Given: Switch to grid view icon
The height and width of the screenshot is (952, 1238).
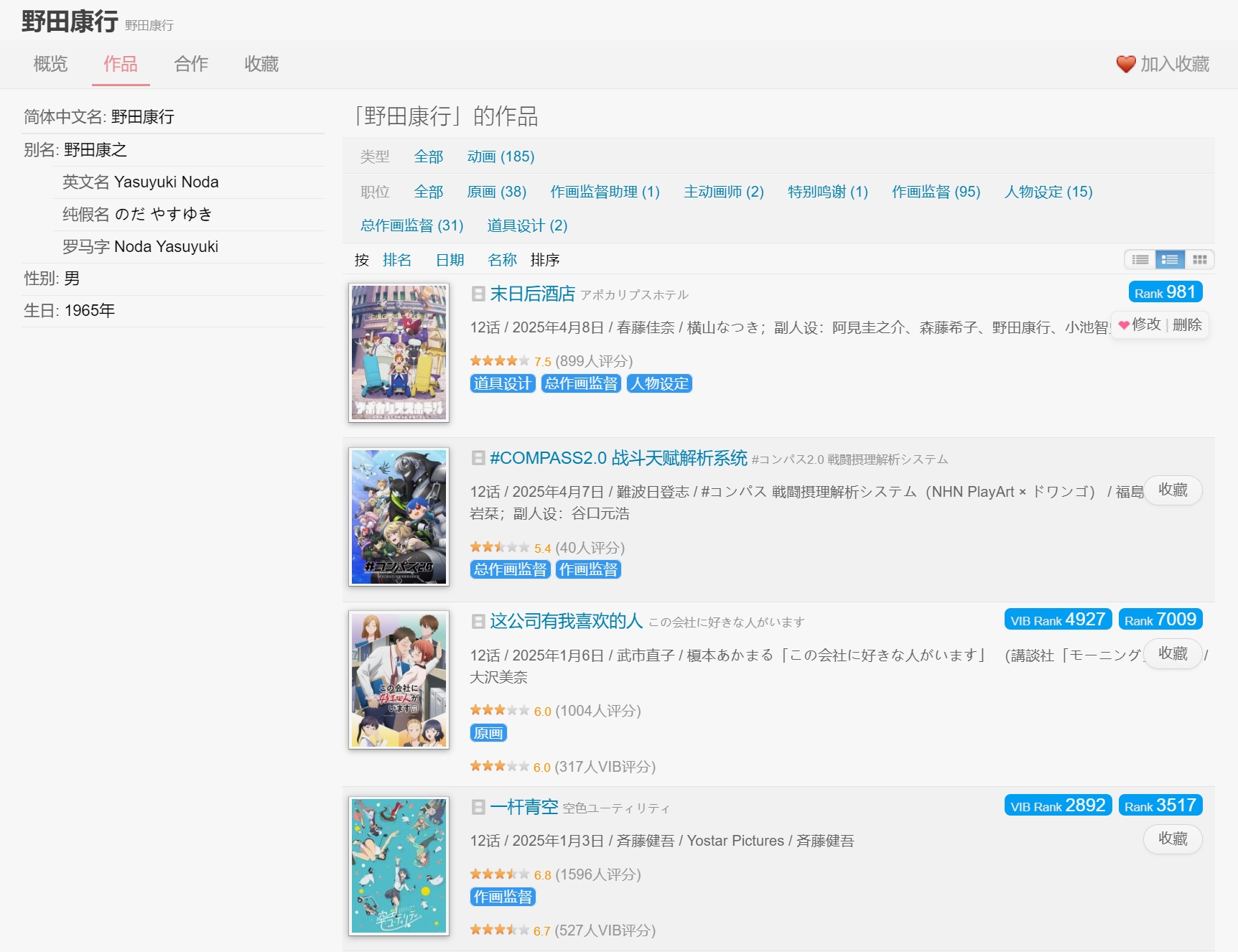Looking at the screenshot, I should (x=1199, y=260).
